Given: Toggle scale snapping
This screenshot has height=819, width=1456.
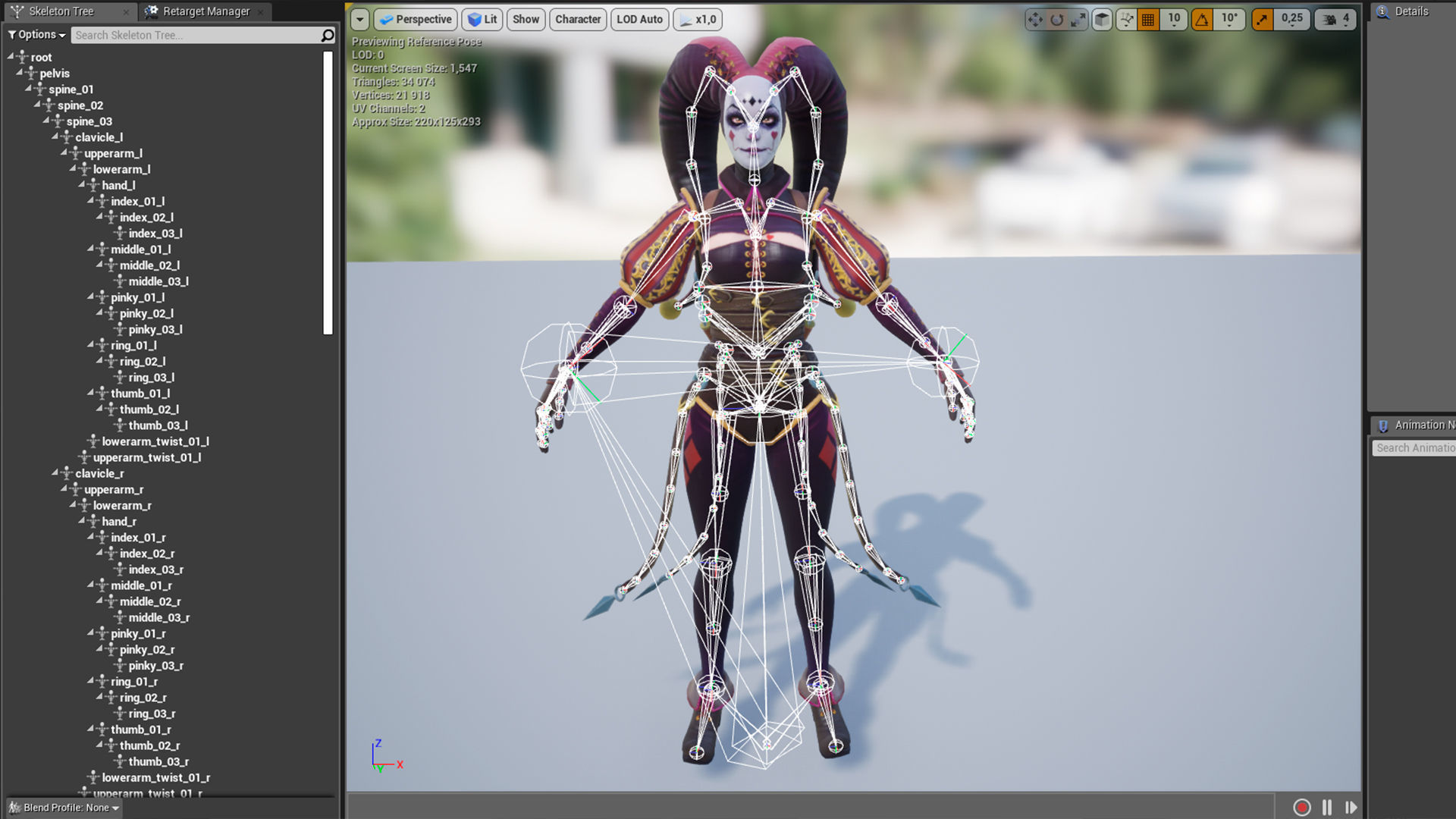Looking at the screenshot, I should [x=1262, y=20].
